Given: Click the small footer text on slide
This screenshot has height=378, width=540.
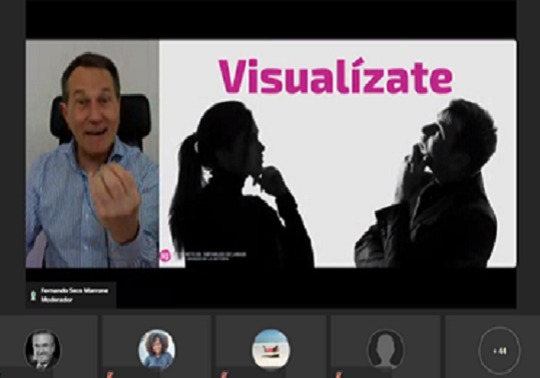Looking at the screenshot, I should pyautogui.click(x=210, y=256).
